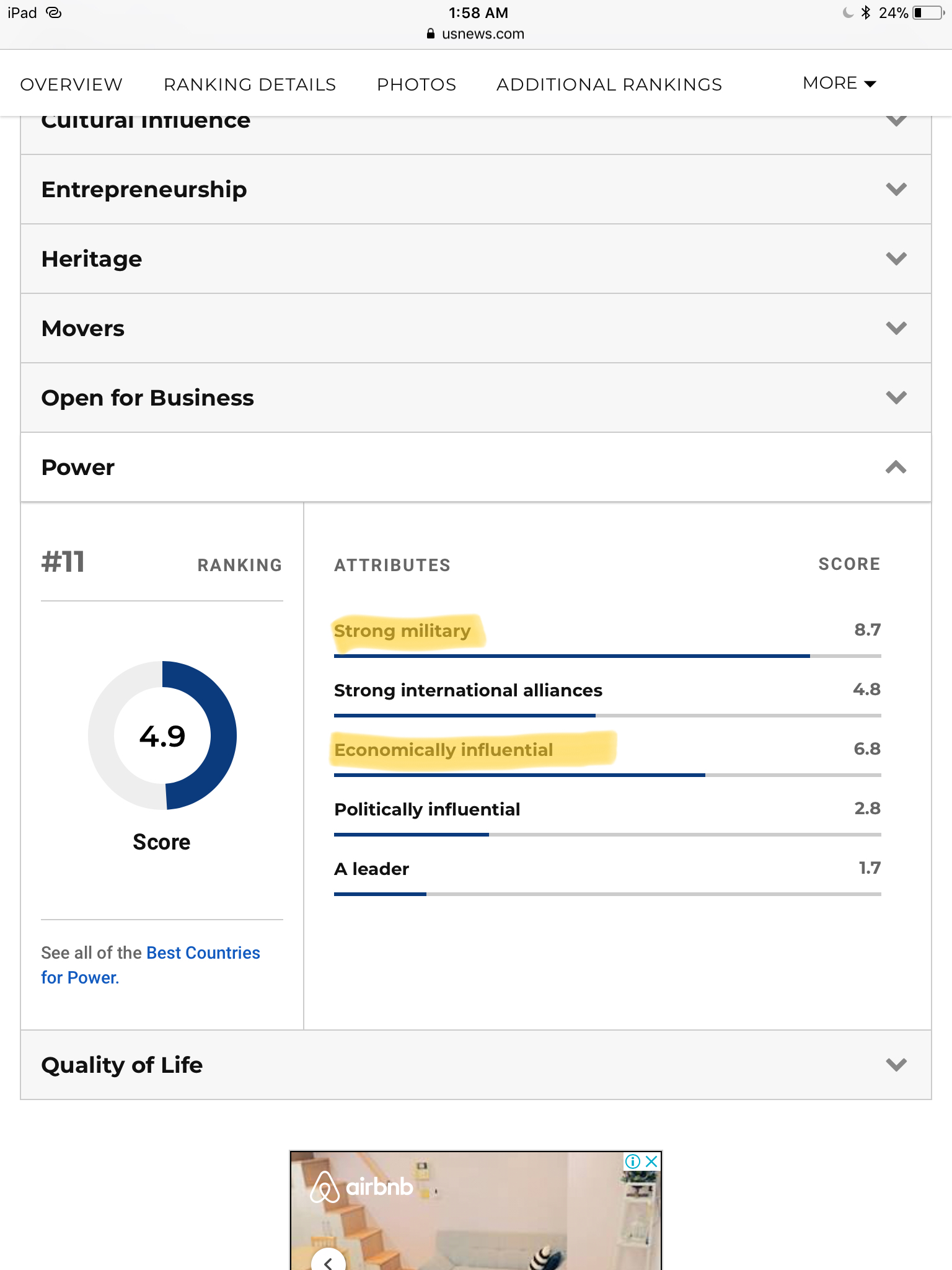The width and height of the screenshot is (952, 1270).
Task: Tap the lock icon beside usnews.com
Action: click(431, 34)
